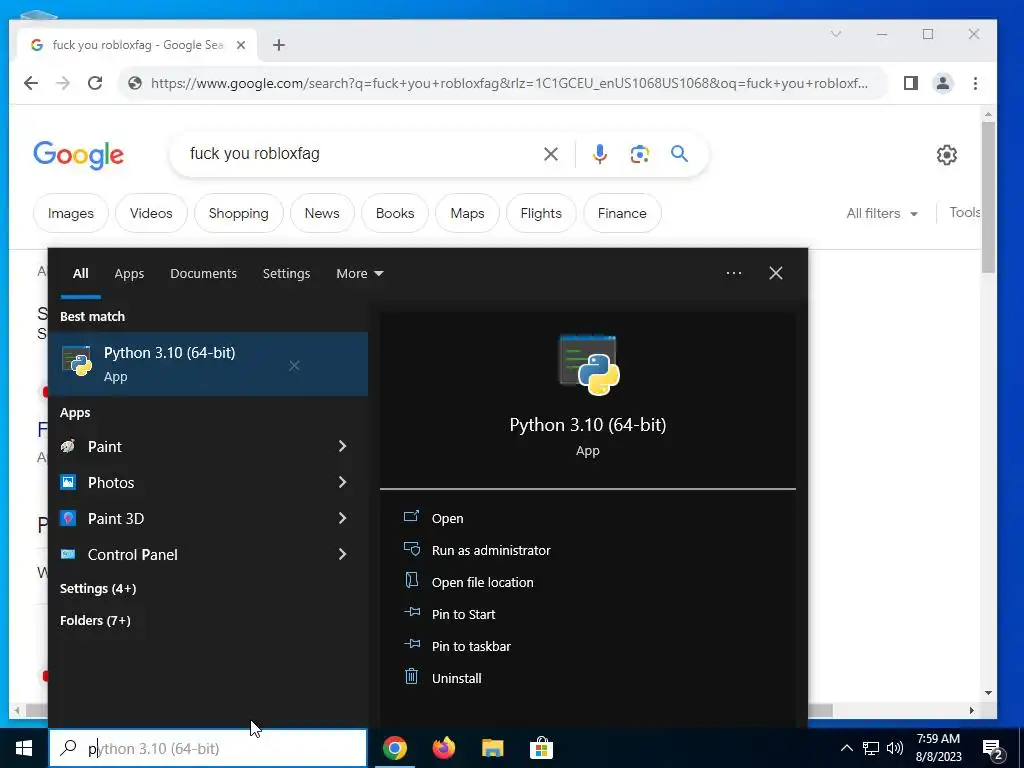Choose Uninstall for Python 3.10
This screenshot has width=1024, height=768.
(x=456, y=679)
